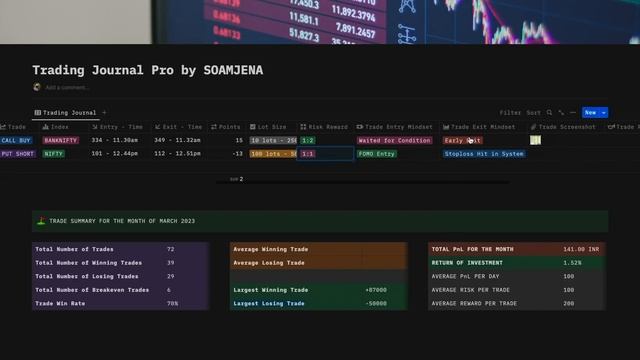Click the Average Winning Trade row
640x360 pixels.
(x=318, y=249)
